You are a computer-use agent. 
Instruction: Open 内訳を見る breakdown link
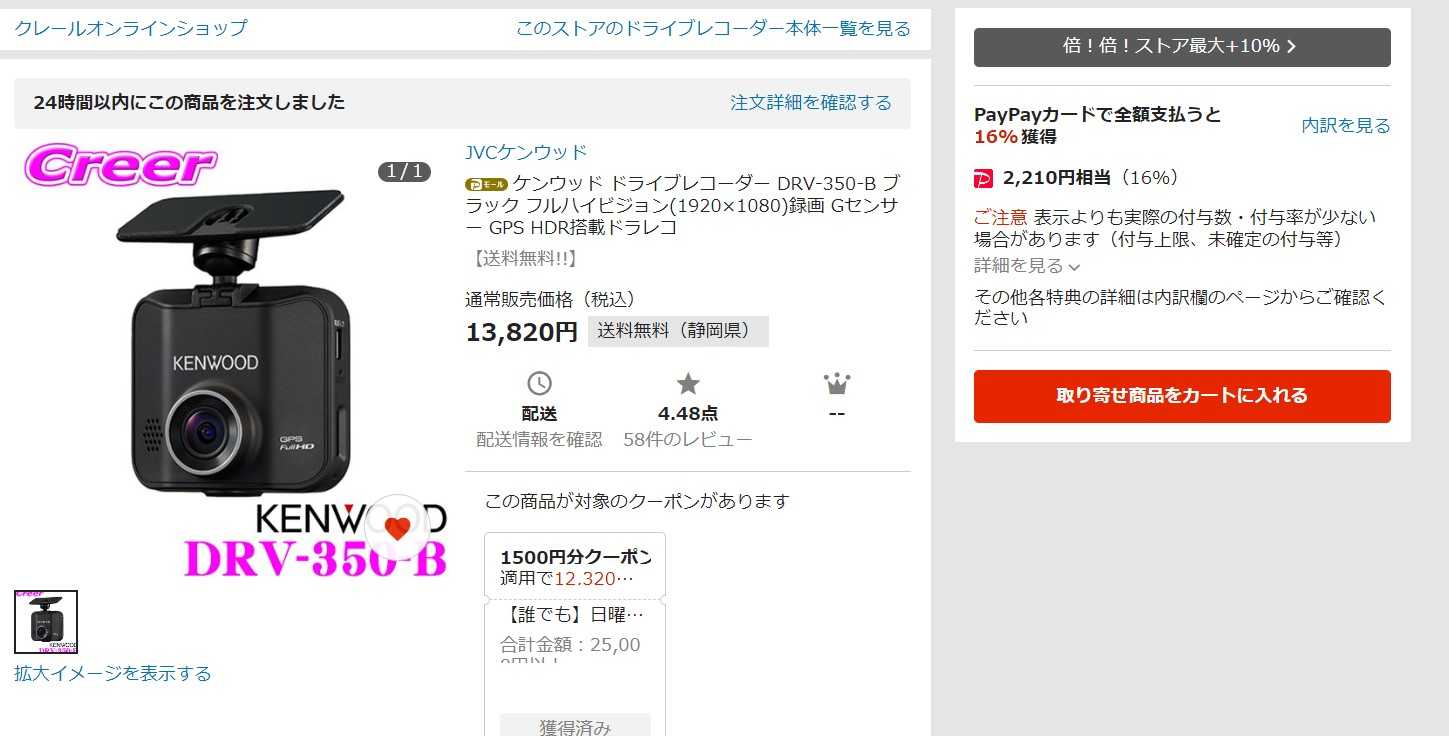point(1346,126)
